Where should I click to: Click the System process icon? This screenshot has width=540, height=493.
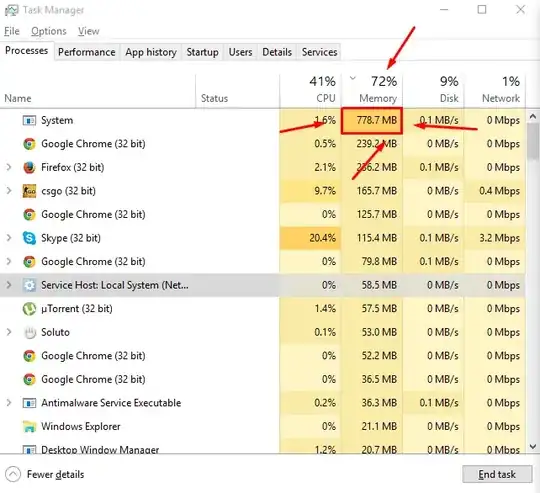point(29,120)
